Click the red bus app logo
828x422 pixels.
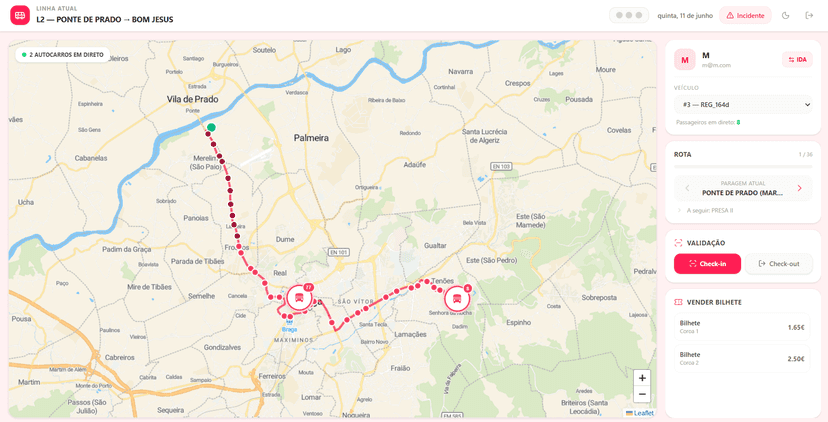pyautogui.click(x=20, y=15)
